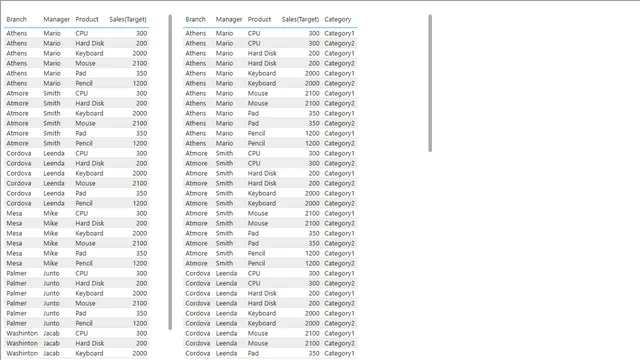Sort right table by Product column header
640x360 pixels.
[259, 19]
